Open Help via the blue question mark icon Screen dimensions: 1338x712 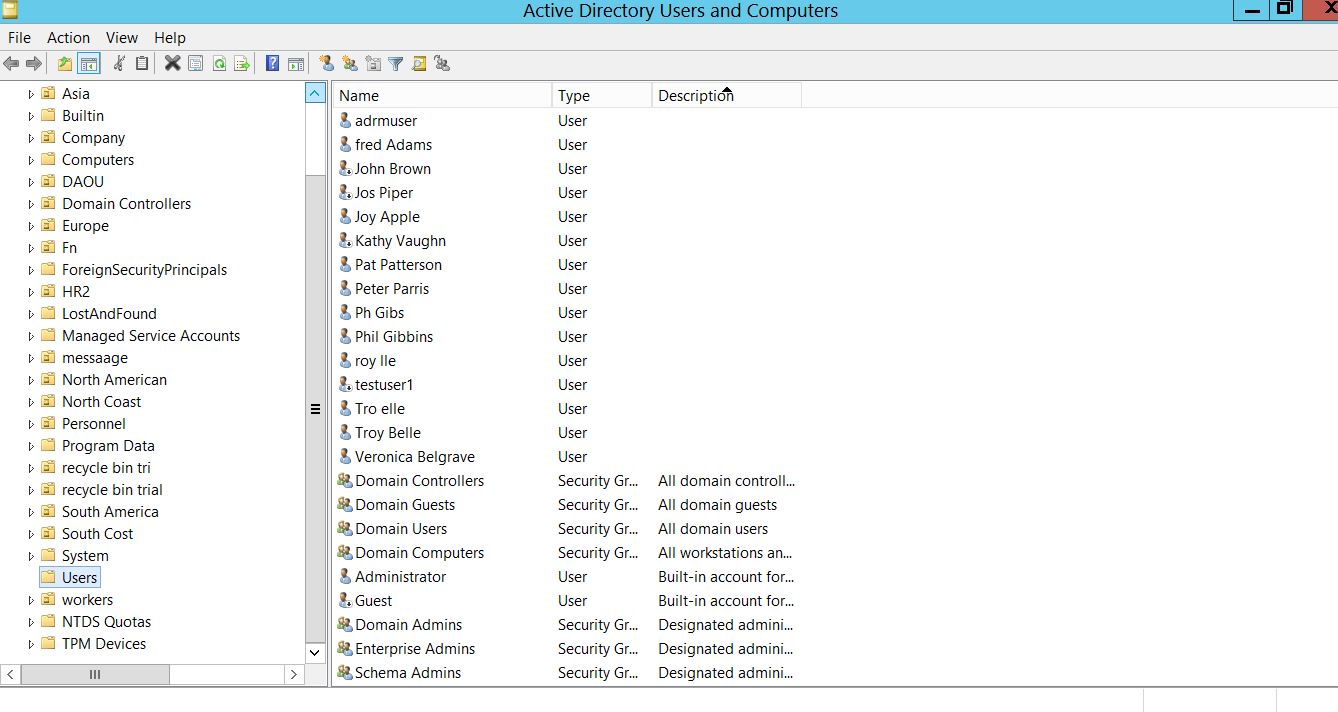[272, 64]
